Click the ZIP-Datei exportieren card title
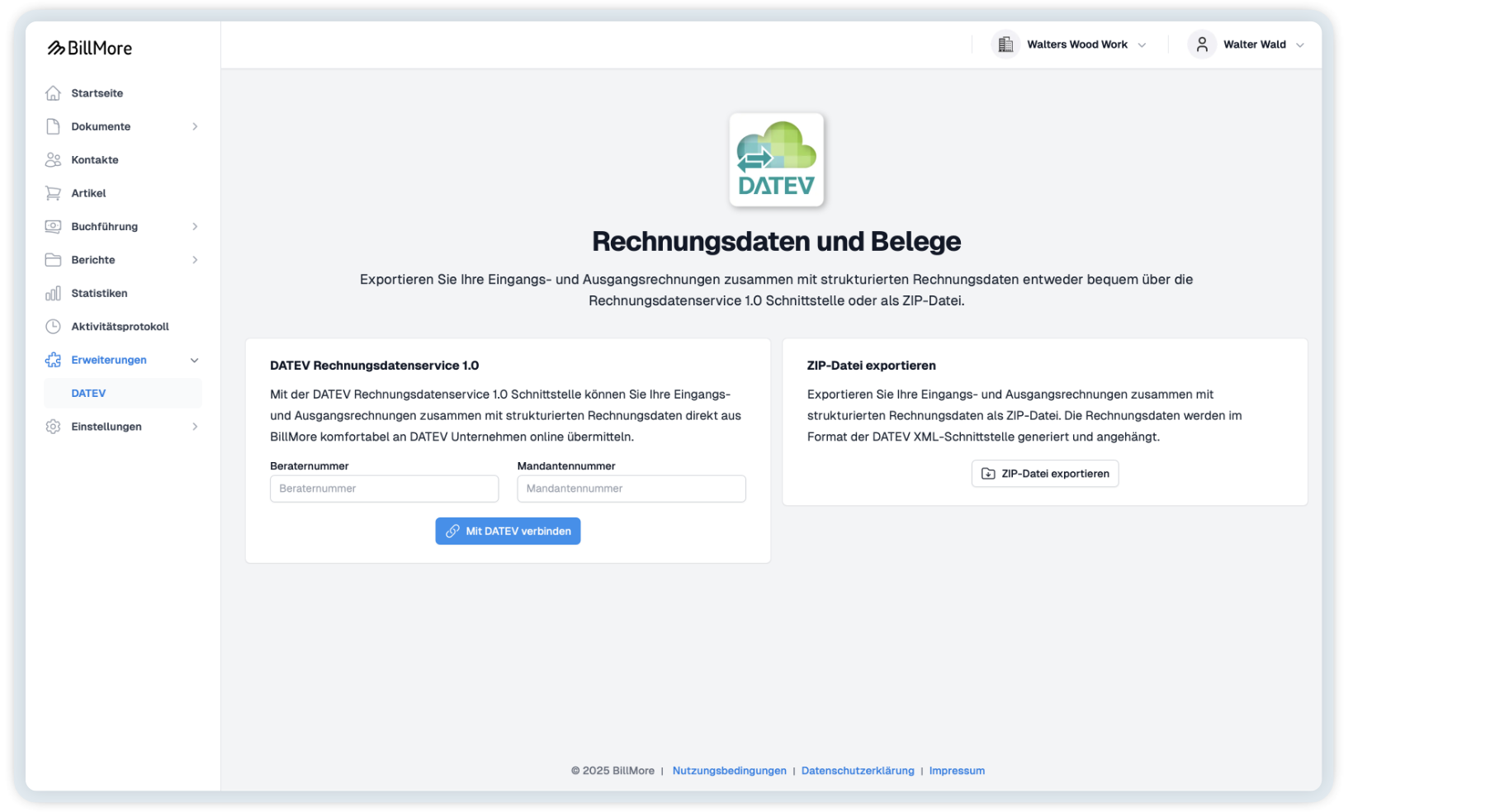The width and height of the screenshot is (1509, 812). [x=872, y=366]
